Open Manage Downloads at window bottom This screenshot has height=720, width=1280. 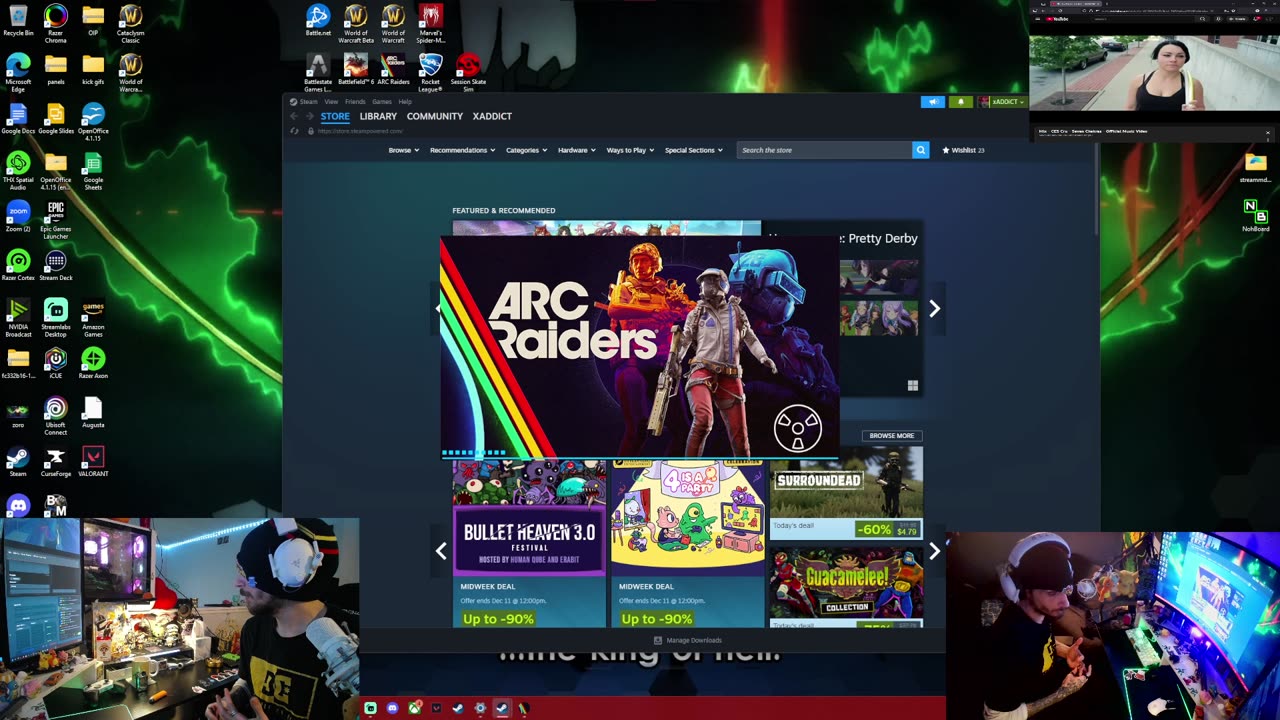click(687, 640)
